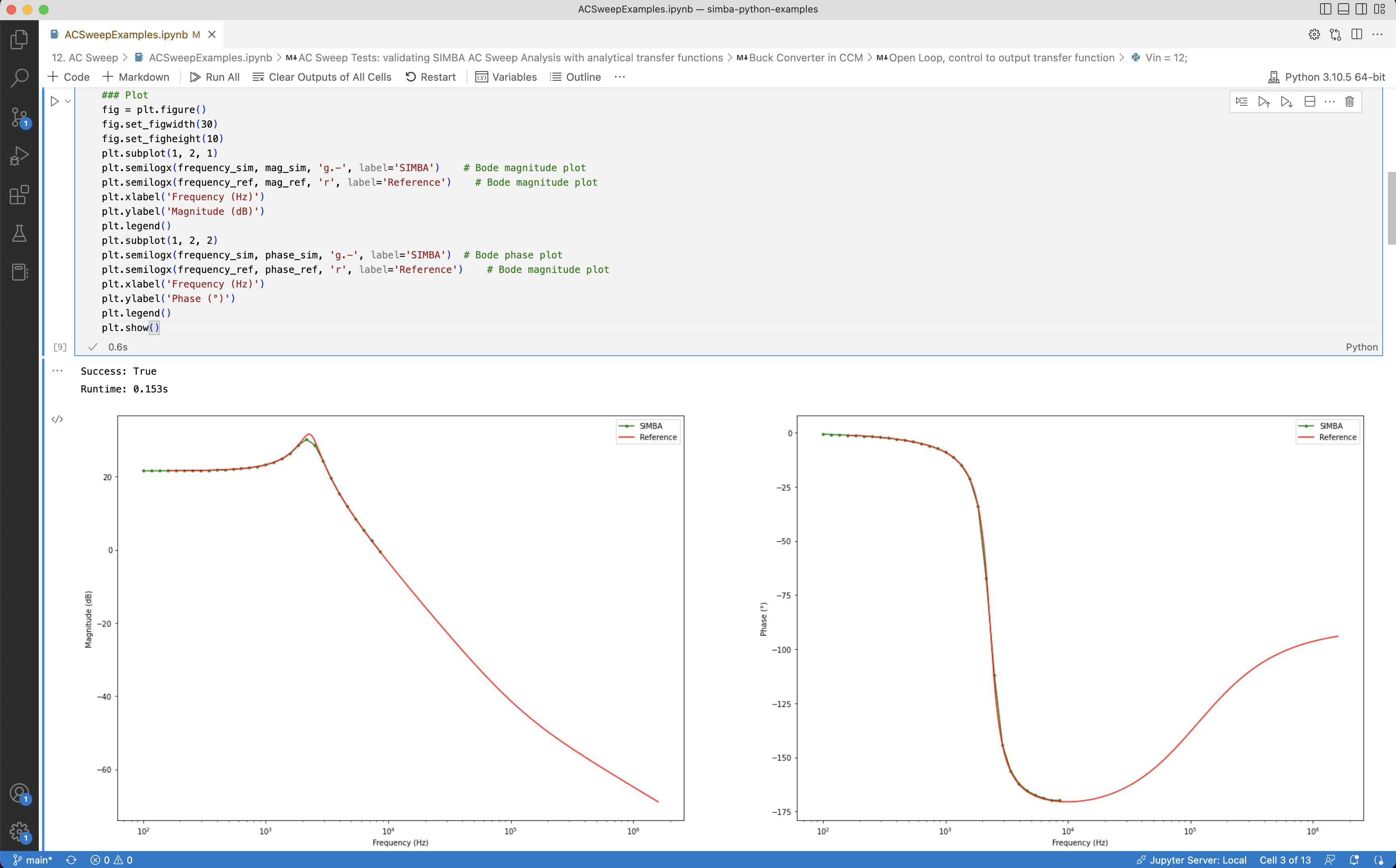
Task: Toggle the primary sidebar layout button
Action: [1325, 9]
